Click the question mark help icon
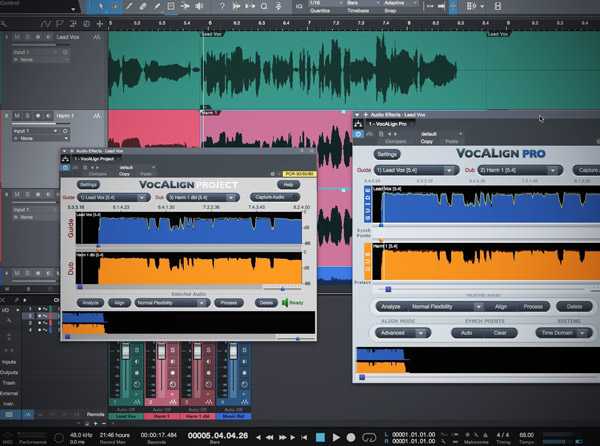 (222, 6)
